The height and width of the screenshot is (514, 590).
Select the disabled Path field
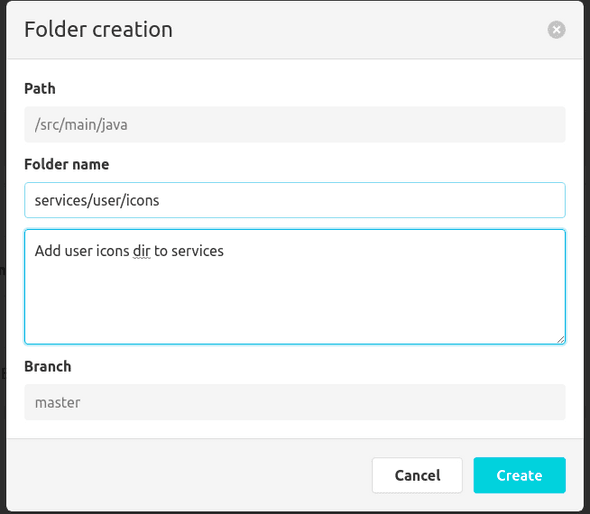click(x=295, y=125)
